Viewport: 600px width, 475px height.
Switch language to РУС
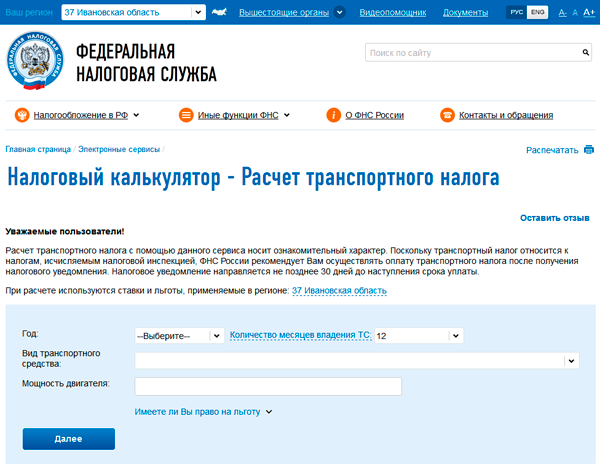pyautogui.click(x=517, y=12)
